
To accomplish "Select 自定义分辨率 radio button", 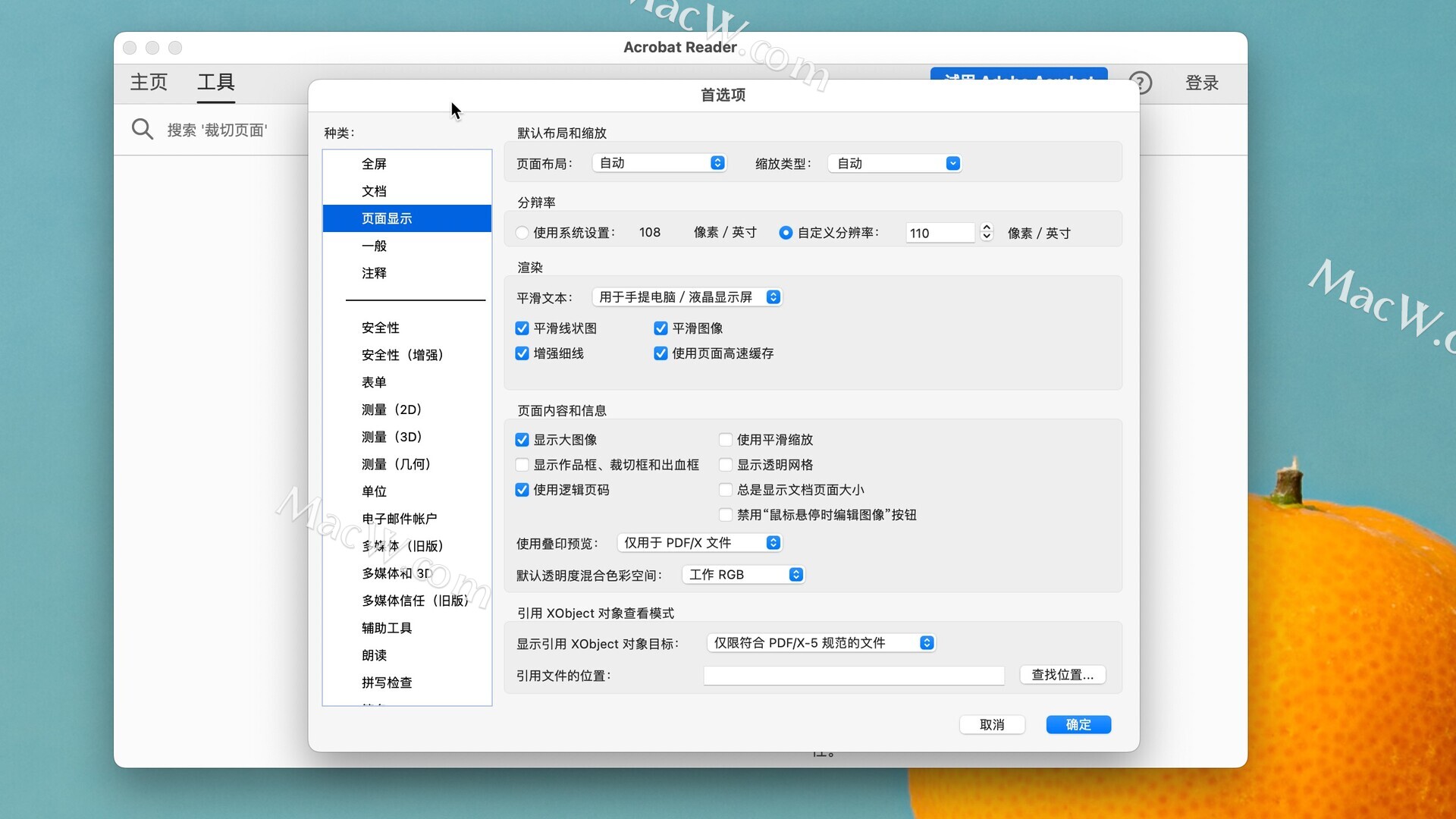I will pos(786,233).
